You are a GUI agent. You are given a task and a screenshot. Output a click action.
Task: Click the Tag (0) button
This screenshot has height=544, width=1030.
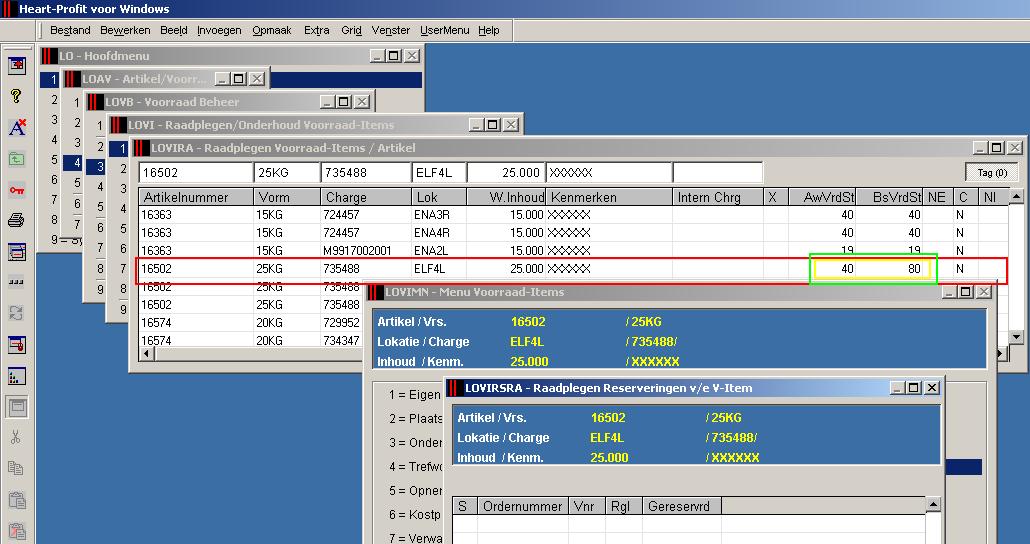(992, 173)
